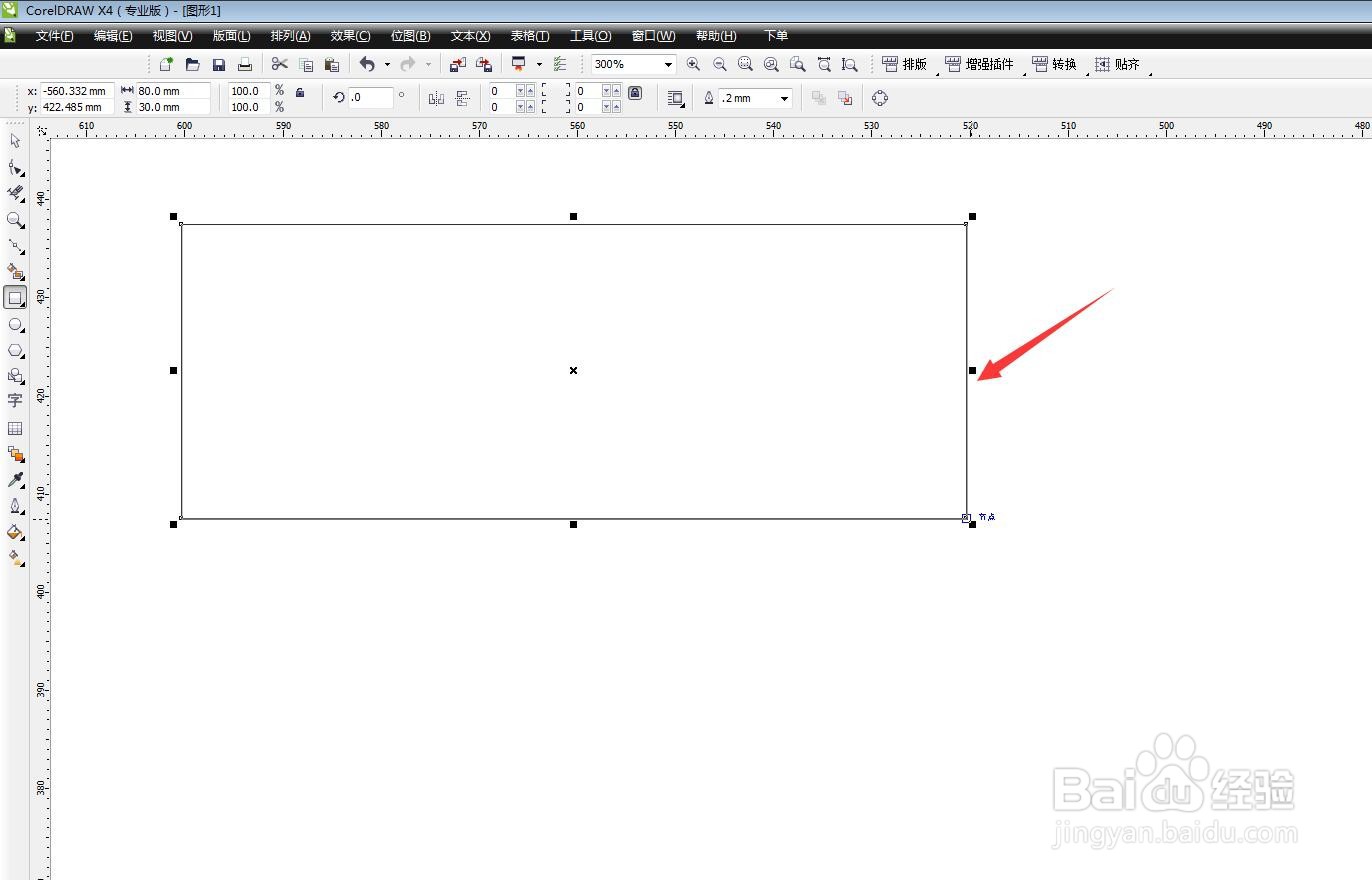Open the 效果(C) menu
This screenshot has height=880, width=1372.
(x=350, y=36)
